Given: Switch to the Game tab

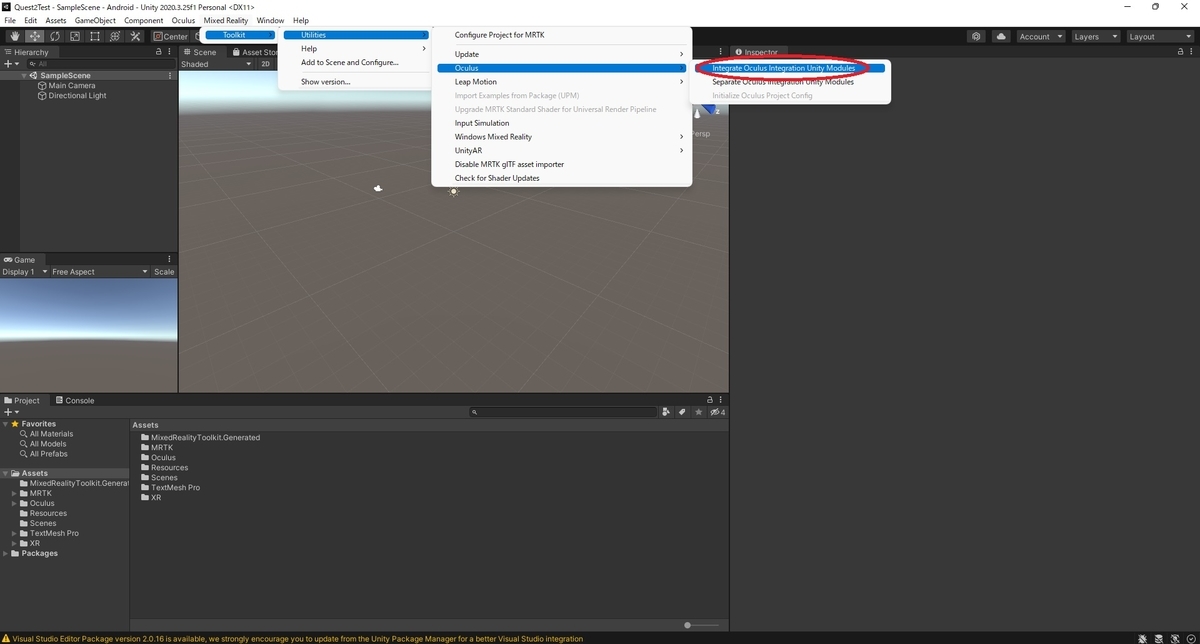Looking at the screenshot, I should 20,259.
